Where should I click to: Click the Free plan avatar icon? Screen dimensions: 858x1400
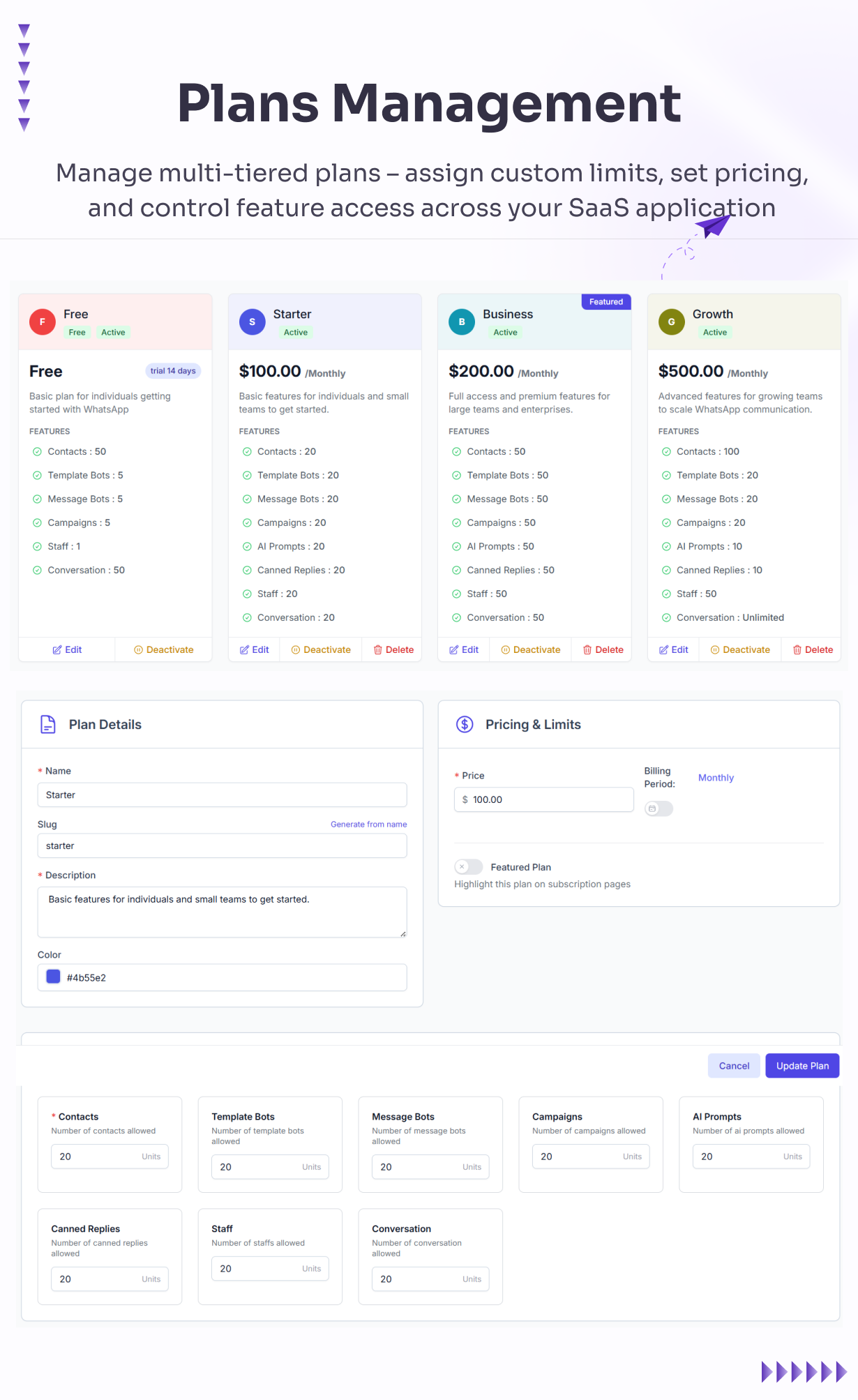click(x=43, y=322)
